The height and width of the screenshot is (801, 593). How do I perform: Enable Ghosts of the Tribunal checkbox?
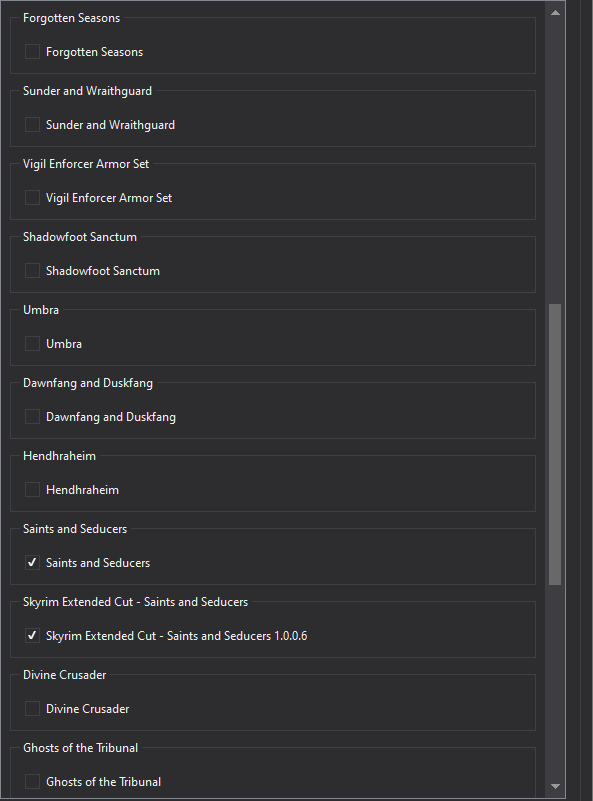pyautogui.click(x=32, y=782)
